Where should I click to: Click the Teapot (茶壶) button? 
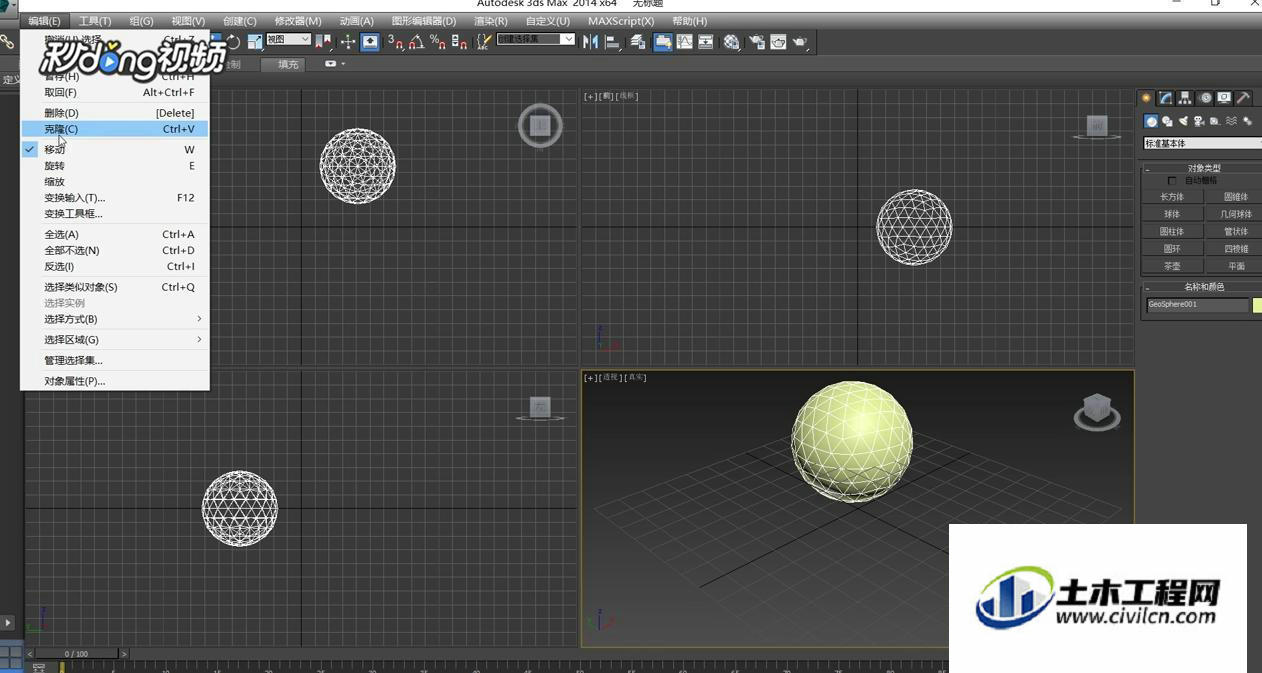(x=1172, y=266)
